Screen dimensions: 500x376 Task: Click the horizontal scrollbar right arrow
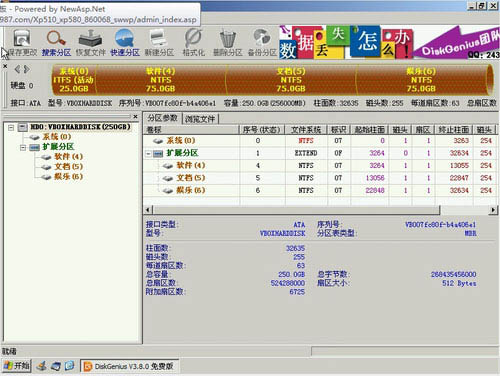click(x=493, y=210)
